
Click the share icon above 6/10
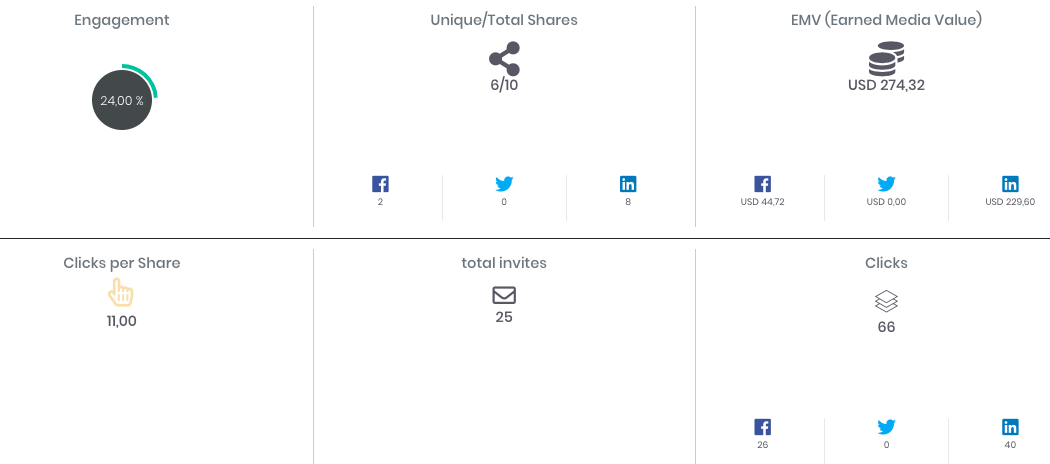504,59
